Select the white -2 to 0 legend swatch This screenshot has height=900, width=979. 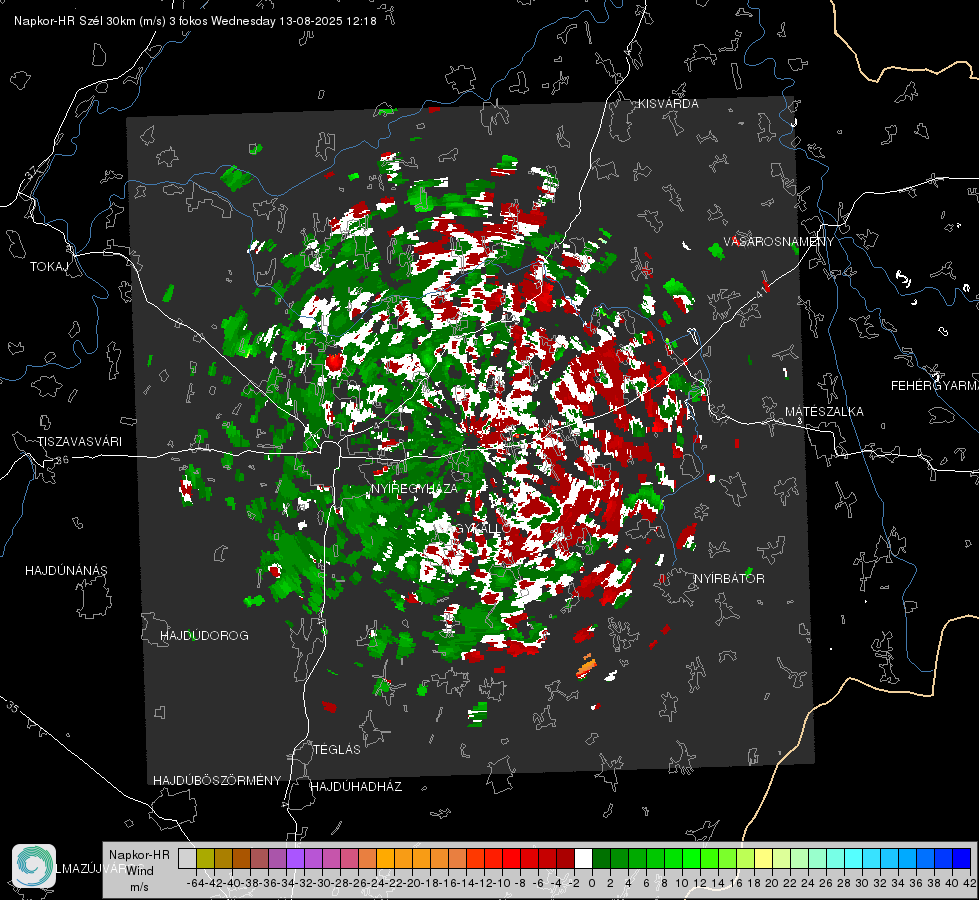[x=583, y=859]
